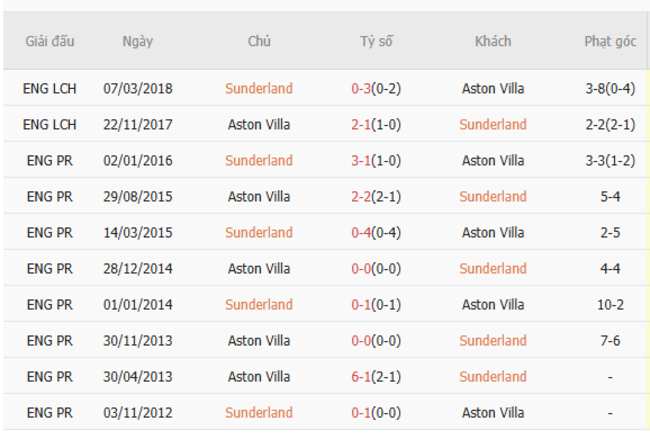Open Sunderland home team on 03/11/2012
This screenshot has height=439, width=650.
(259, 412)
